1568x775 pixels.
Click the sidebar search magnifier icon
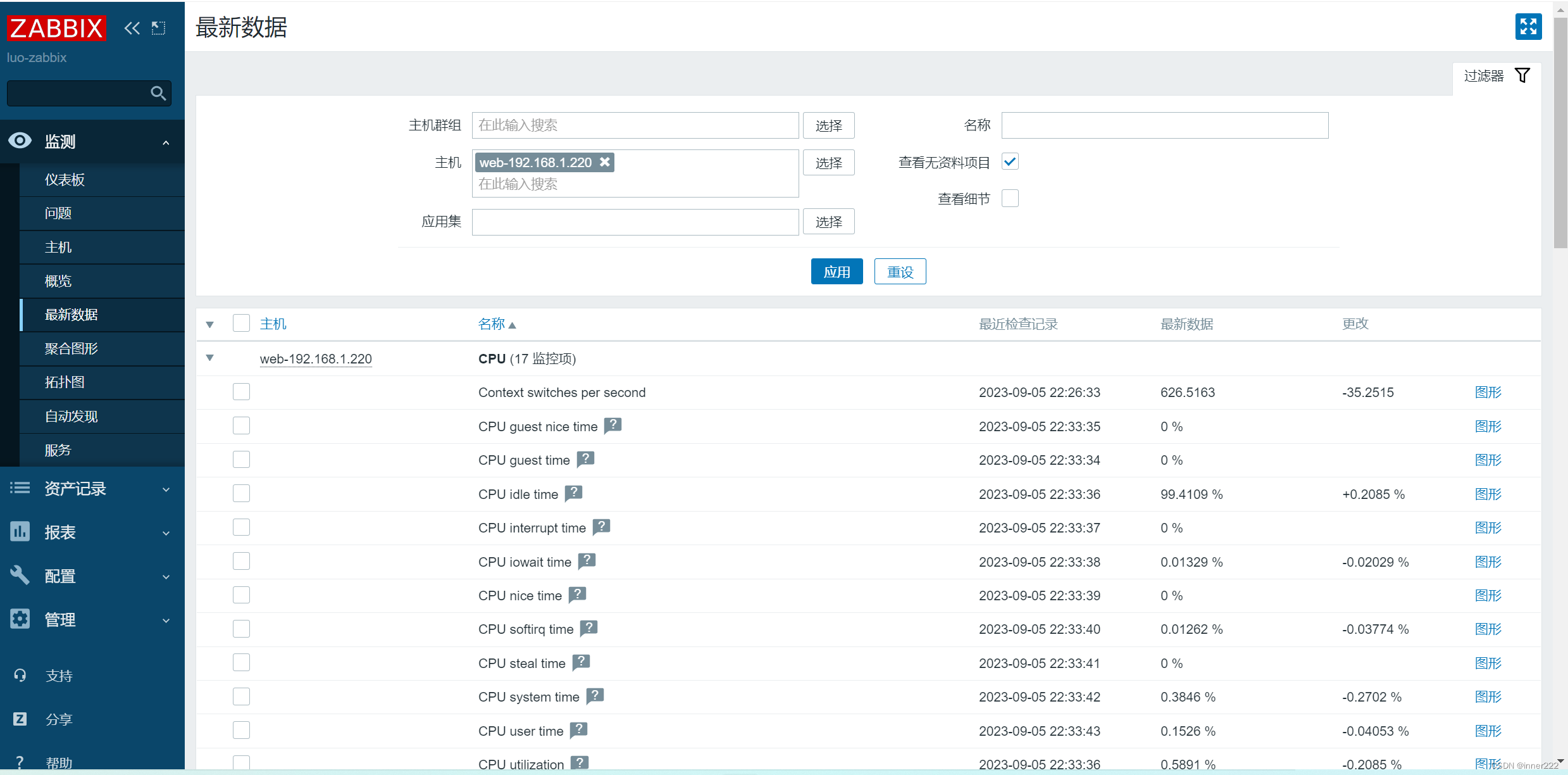click(x=158, y=94)
